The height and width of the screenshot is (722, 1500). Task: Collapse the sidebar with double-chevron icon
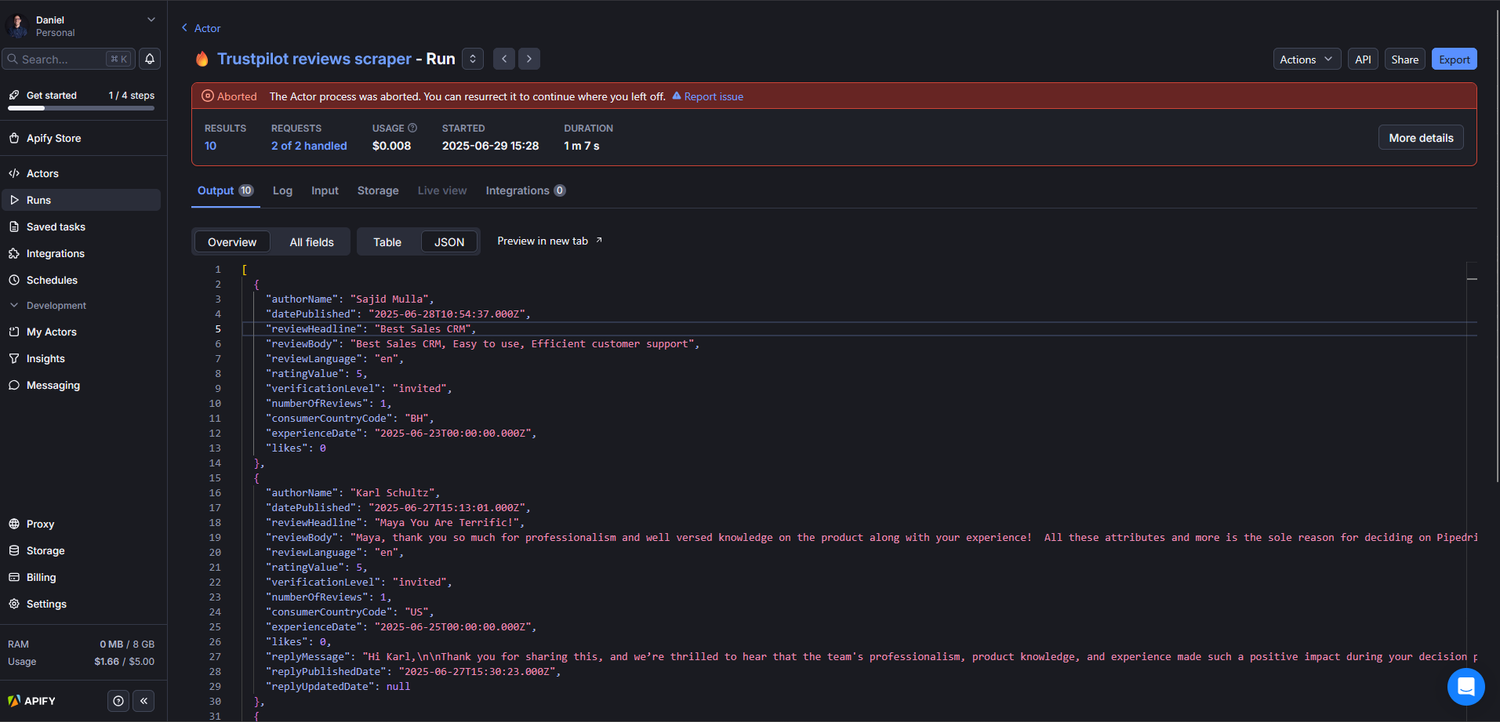pos(144,701)
